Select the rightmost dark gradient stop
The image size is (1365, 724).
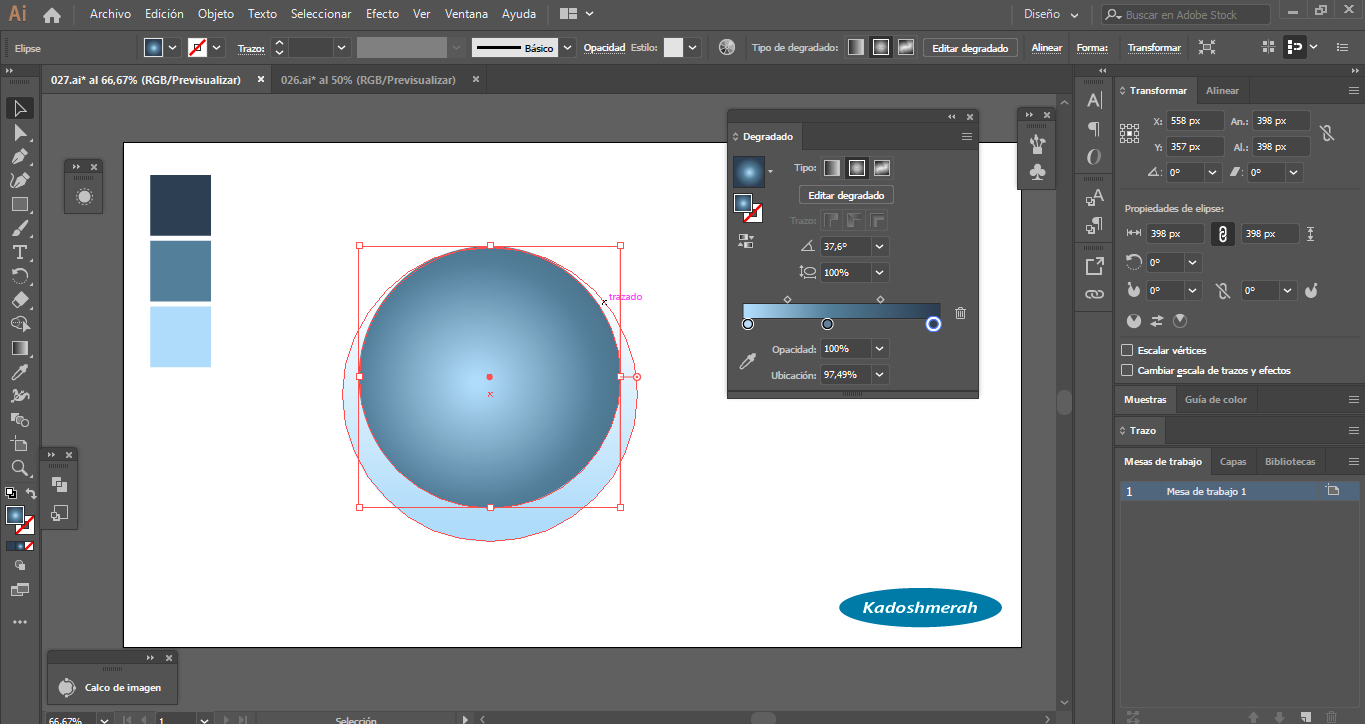click(933, 324)
